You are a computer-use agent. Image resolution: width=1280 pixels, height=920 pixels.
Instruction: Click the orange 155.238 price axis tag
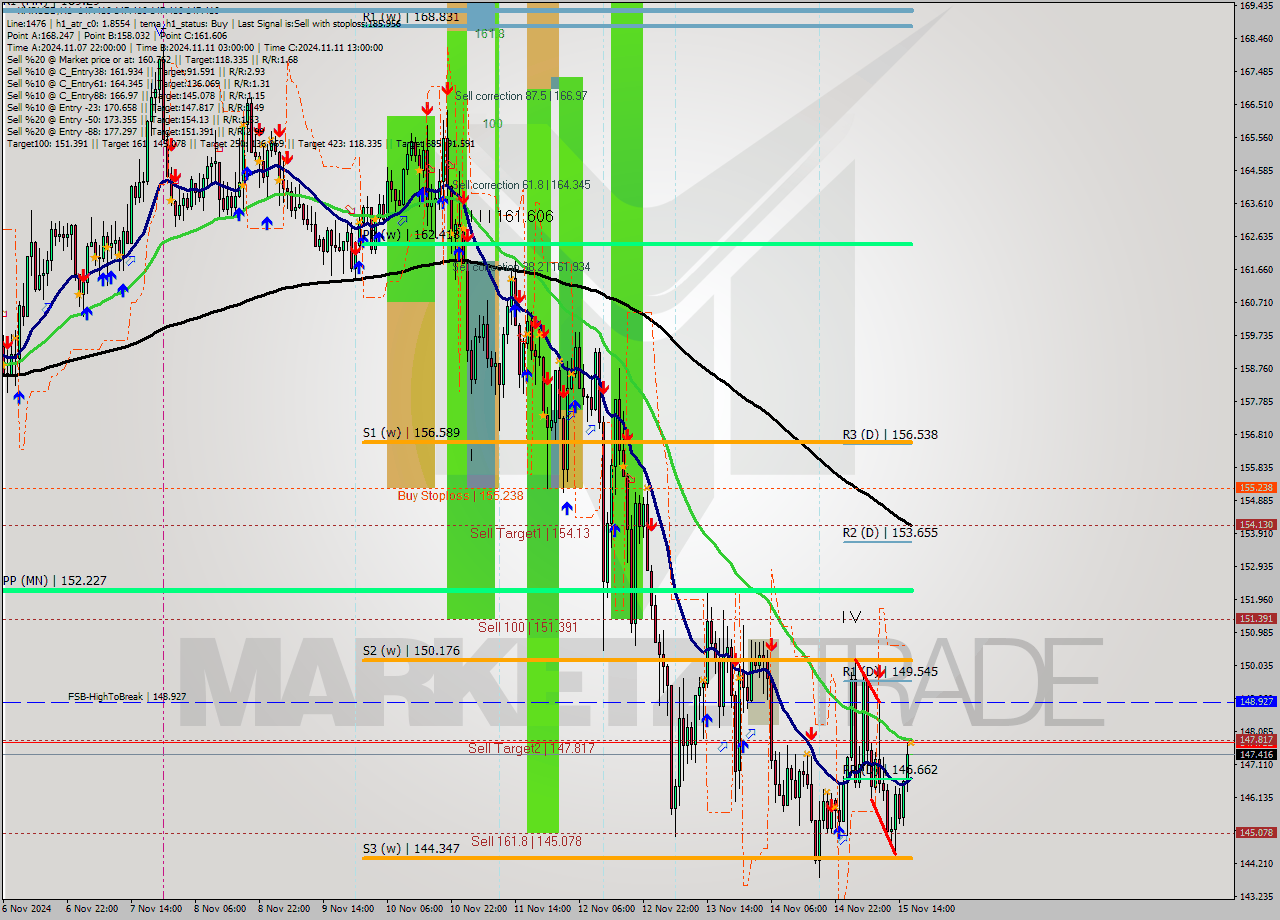pos(1256,488)
